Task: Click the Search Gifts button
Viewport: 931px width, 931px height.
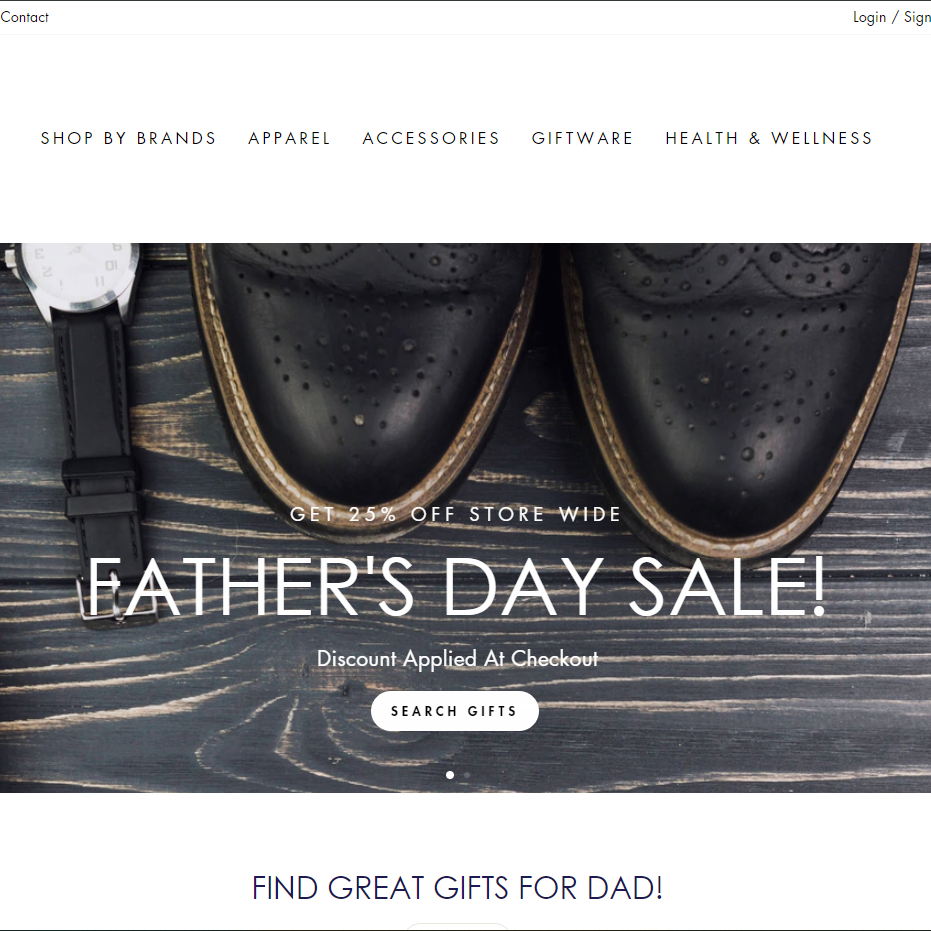Action: pyautogui.click(x=455, y=711)
